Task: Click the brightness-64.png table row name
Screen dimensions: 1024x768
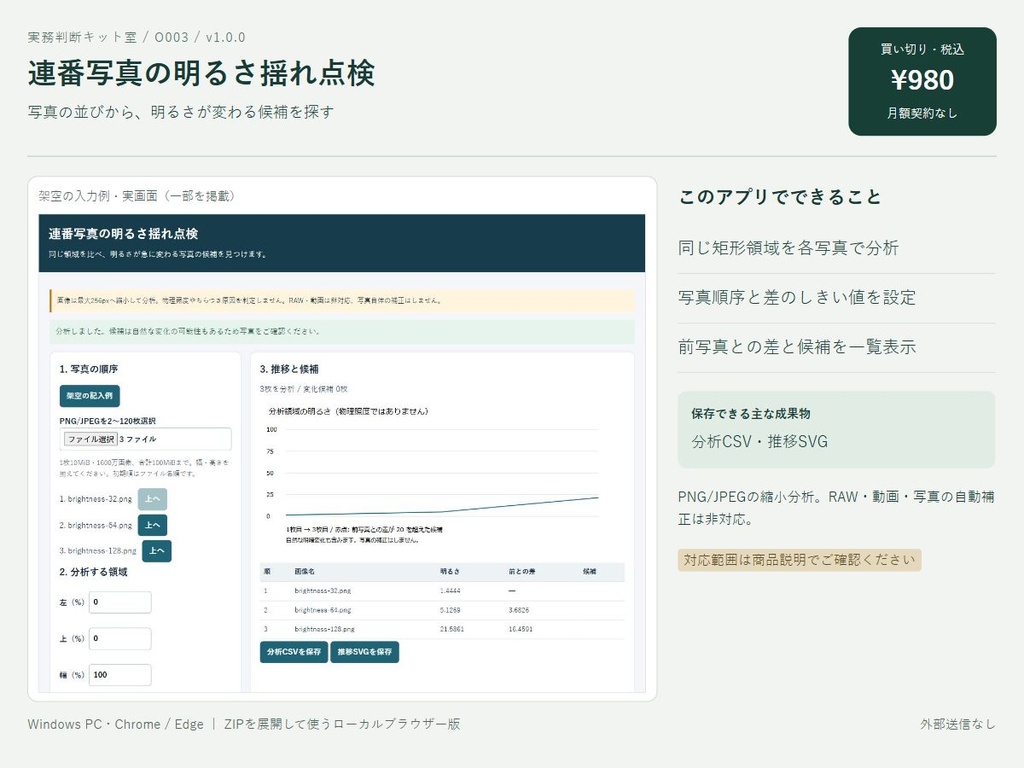Action: (323, 610)
